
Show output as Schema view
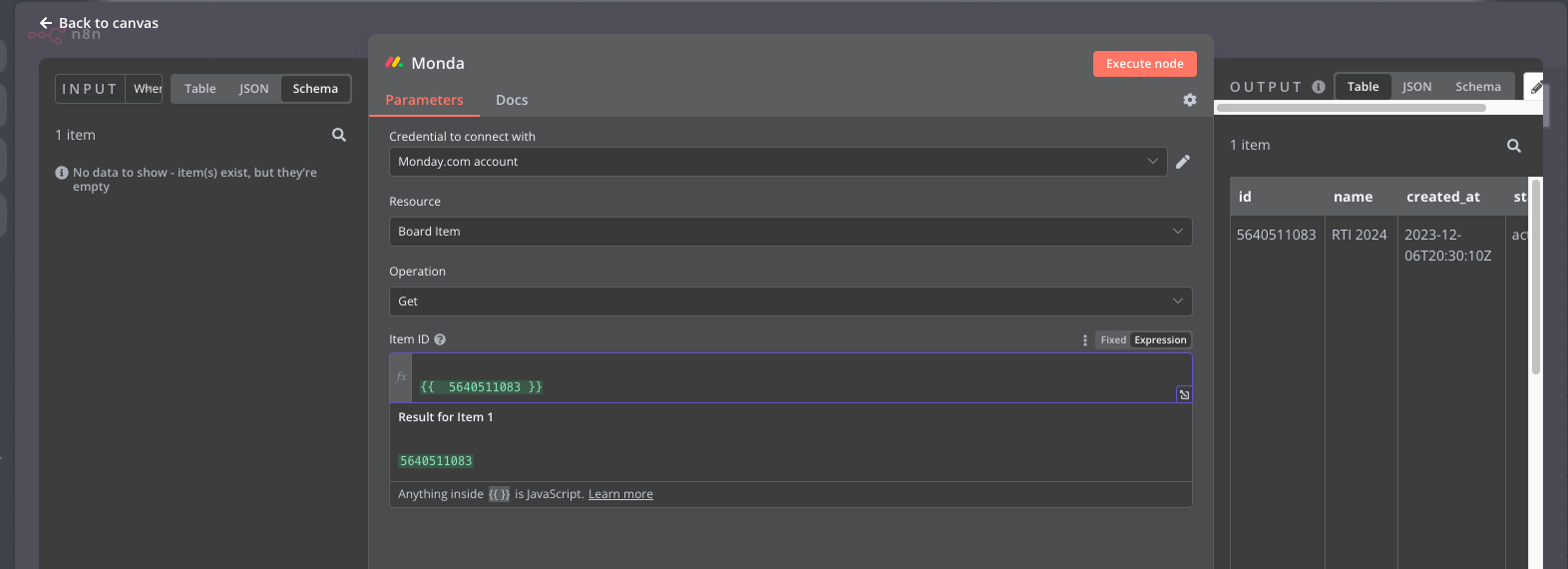1477,87
